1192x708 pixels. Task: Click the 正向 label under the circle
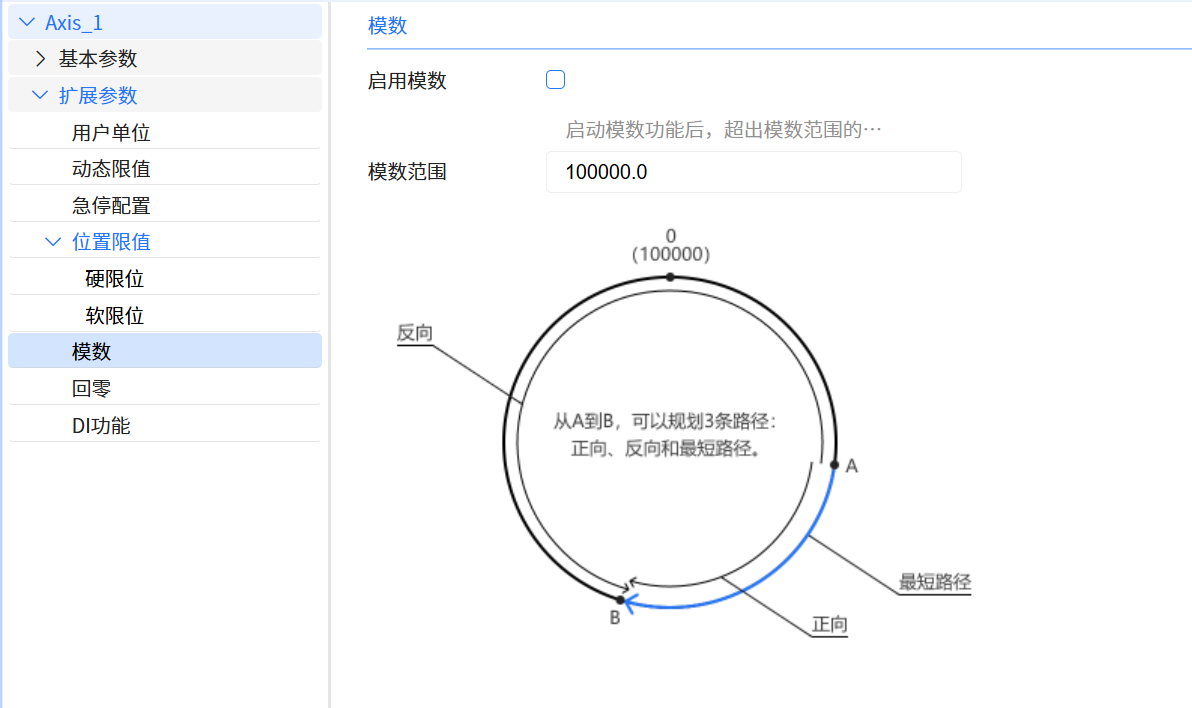(829, 625)
